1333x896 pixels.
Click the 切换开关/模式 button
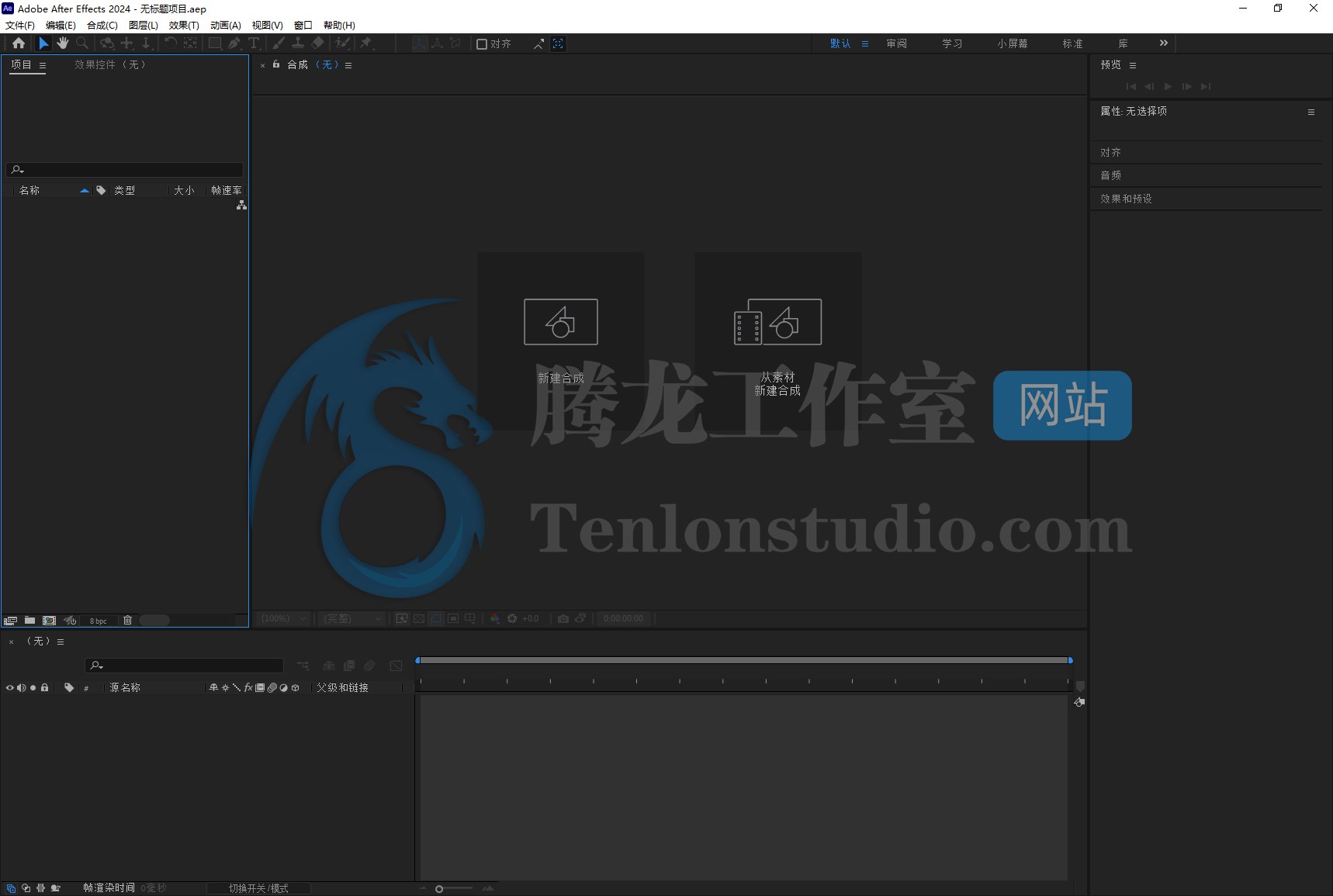(x=258, y=888)
